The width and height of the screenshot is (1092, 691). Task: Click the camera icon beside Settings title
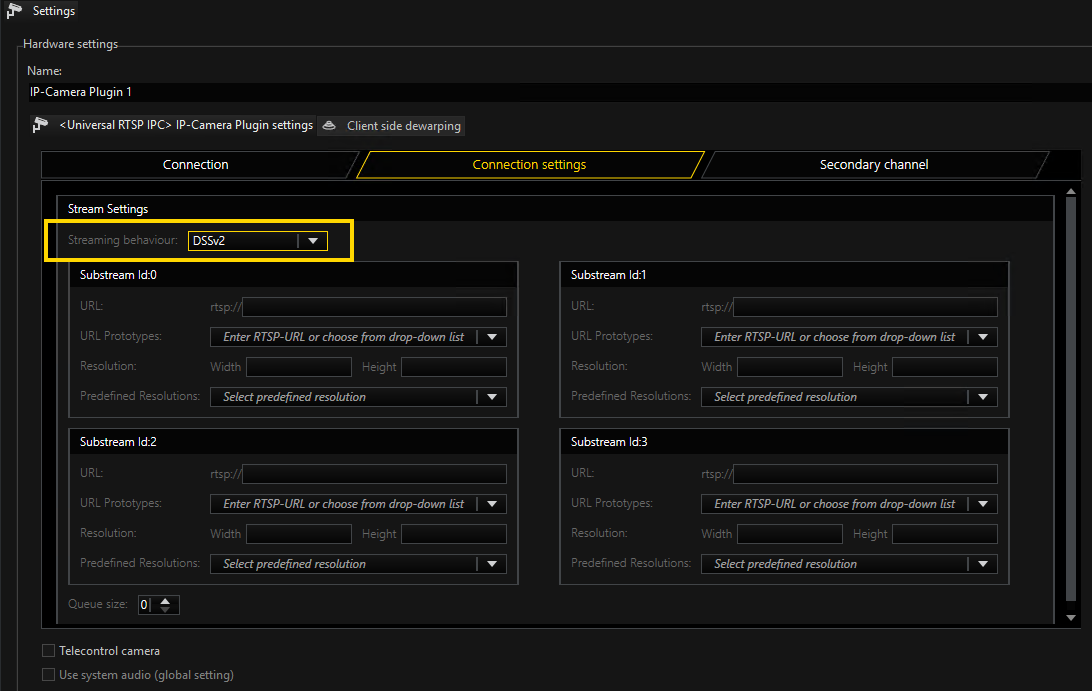tap(12, 11)
